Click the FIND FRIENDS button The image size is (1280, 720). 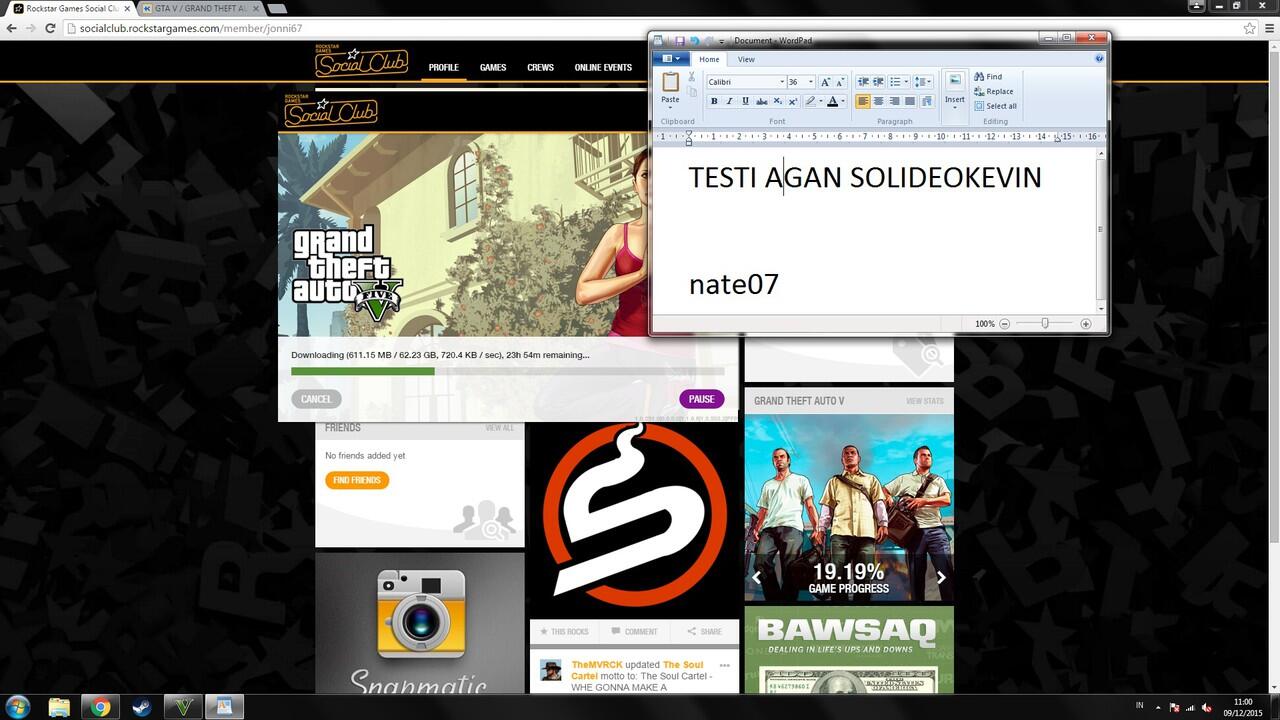coord(357,480)
